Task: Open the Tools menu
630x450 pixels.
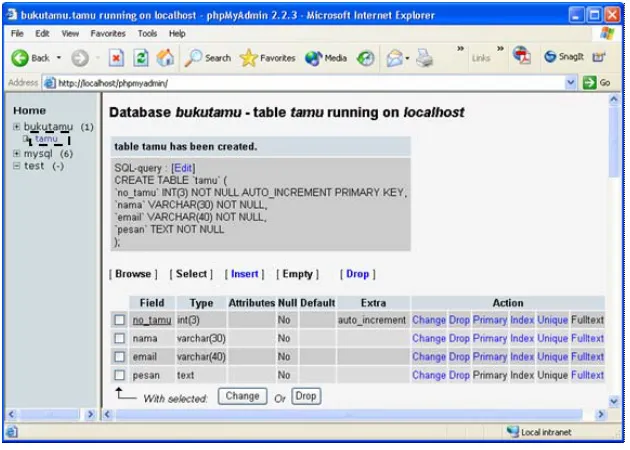Action: click(x=147, y=34)
